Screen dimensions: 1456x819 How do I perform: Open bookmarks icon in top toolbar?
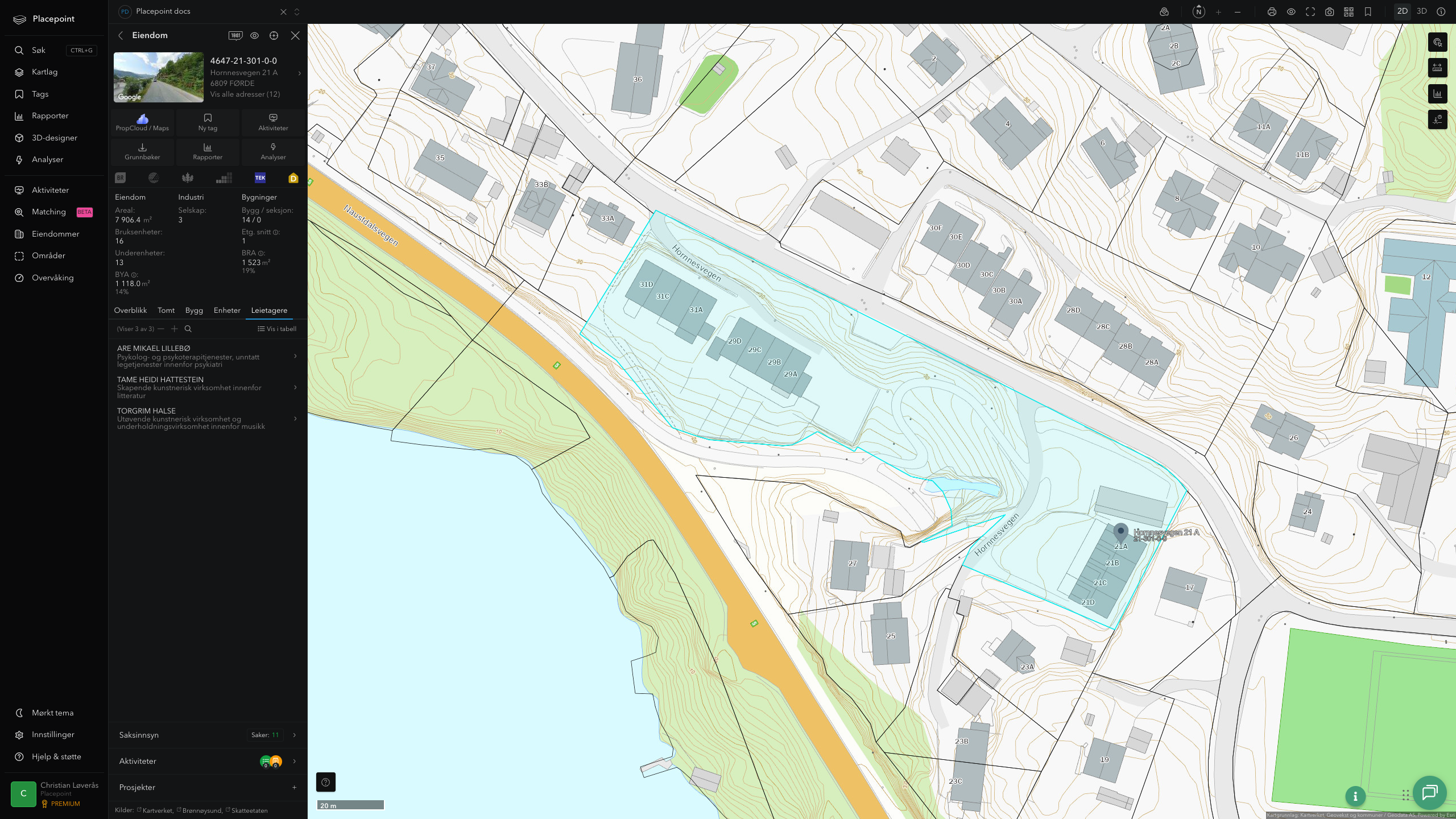pos(1368,11)
